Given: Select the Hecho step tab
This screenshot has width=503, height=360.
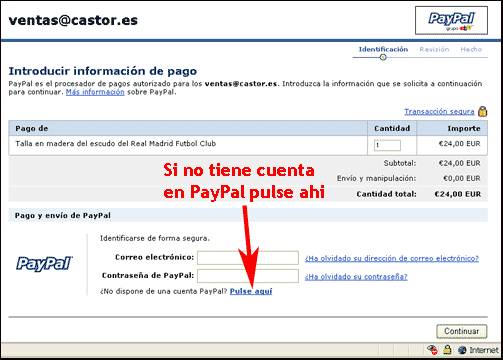Looking at the screenshot, I should (x=471, y=49).
